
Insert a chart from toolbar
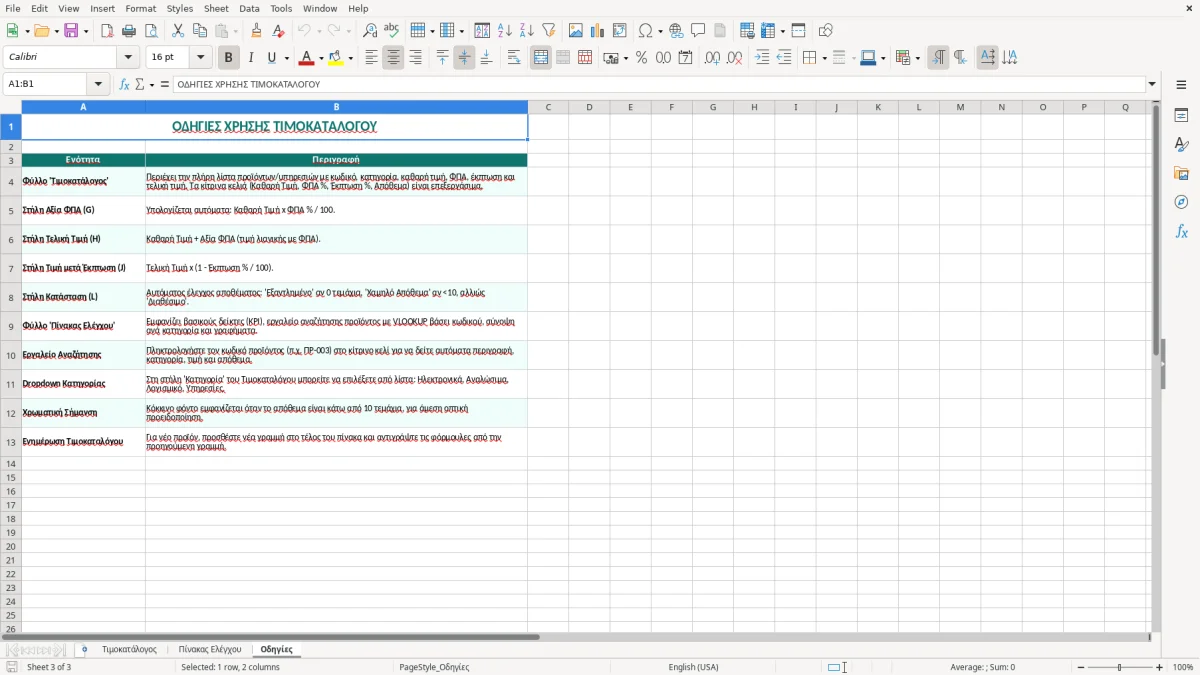pyautogui.click(x=598, y=31)
